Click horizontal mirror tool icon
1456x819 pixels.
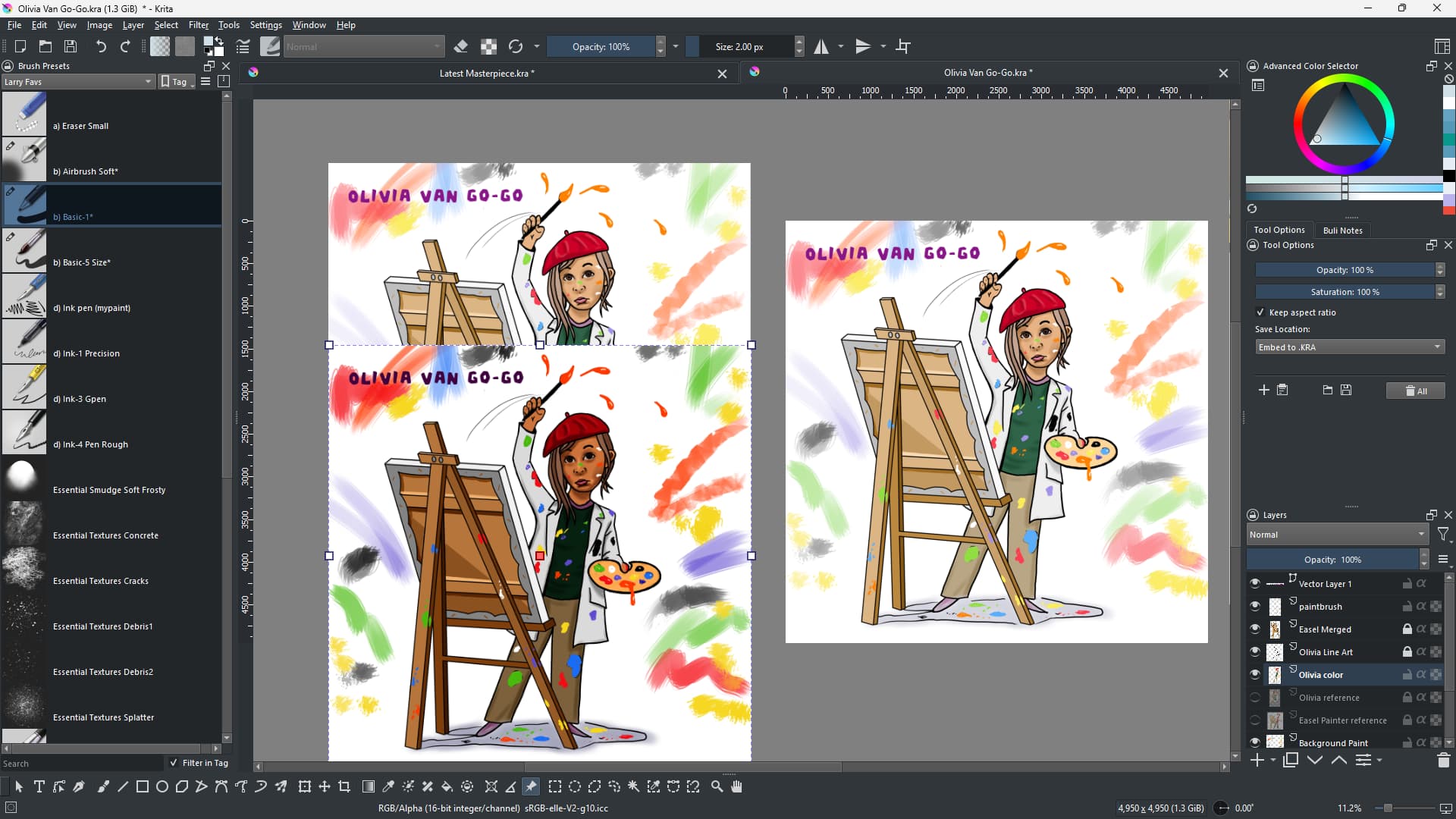(x=821, y=46)
